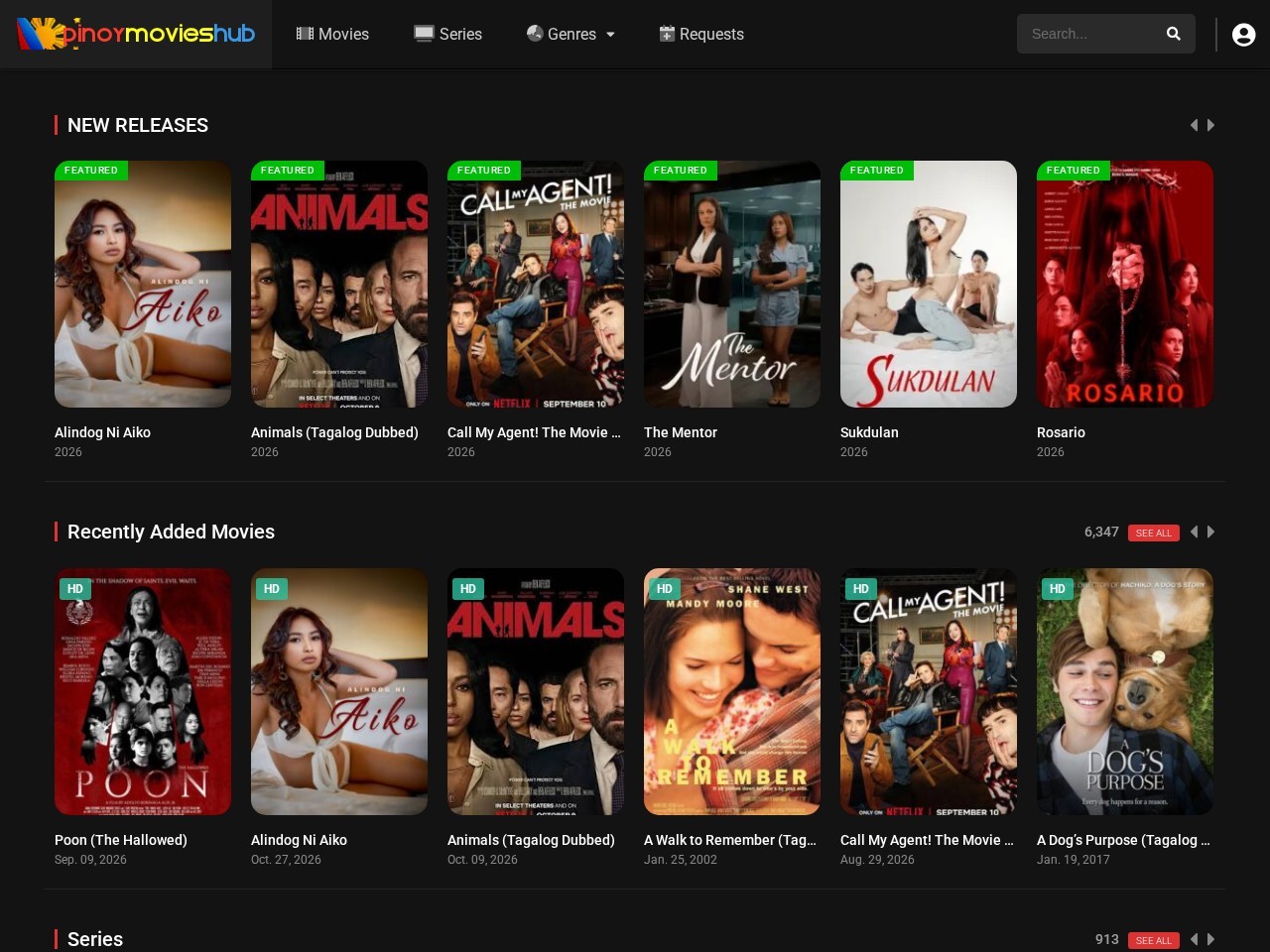Open Poon (The Hallowed) poster
This screenshot has width=1270, height=952.
[143, 691]
